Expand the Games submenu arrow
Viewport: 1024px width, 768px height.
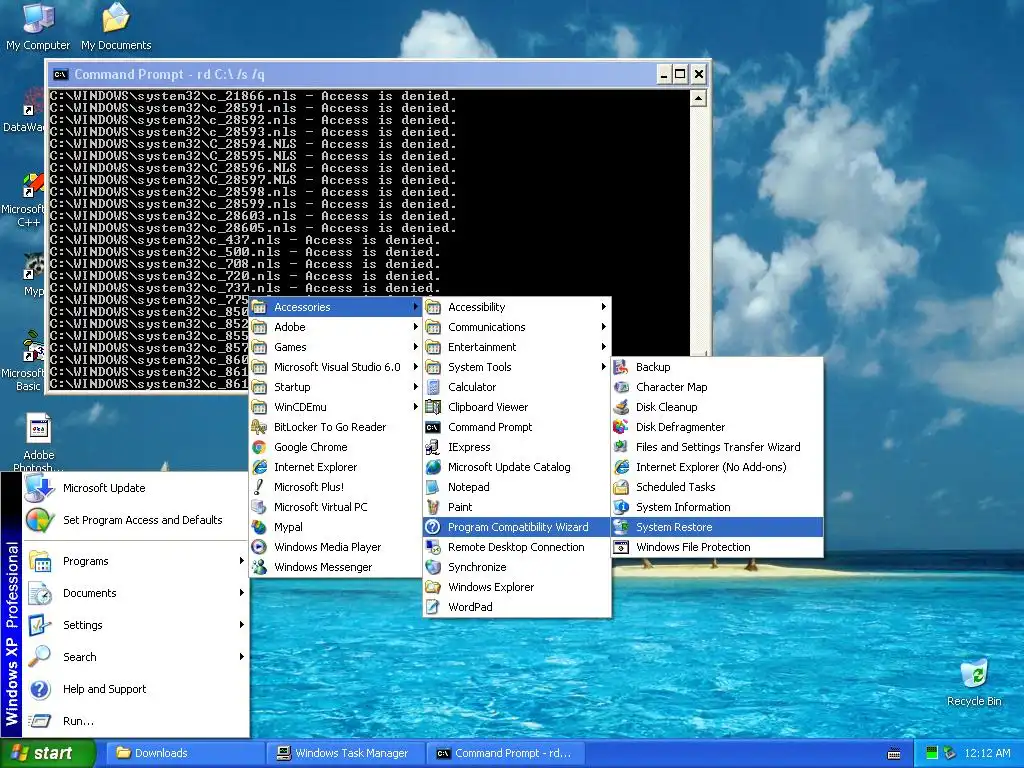[415, 347]
